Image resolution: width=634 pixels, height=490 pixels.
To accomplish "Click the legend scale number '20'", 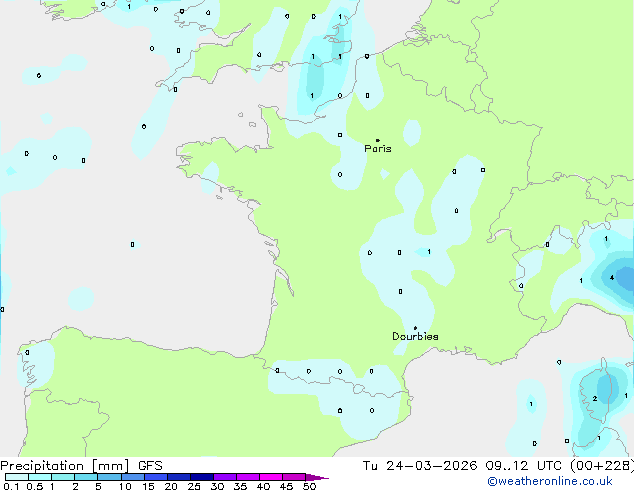I will pos(171,486).
